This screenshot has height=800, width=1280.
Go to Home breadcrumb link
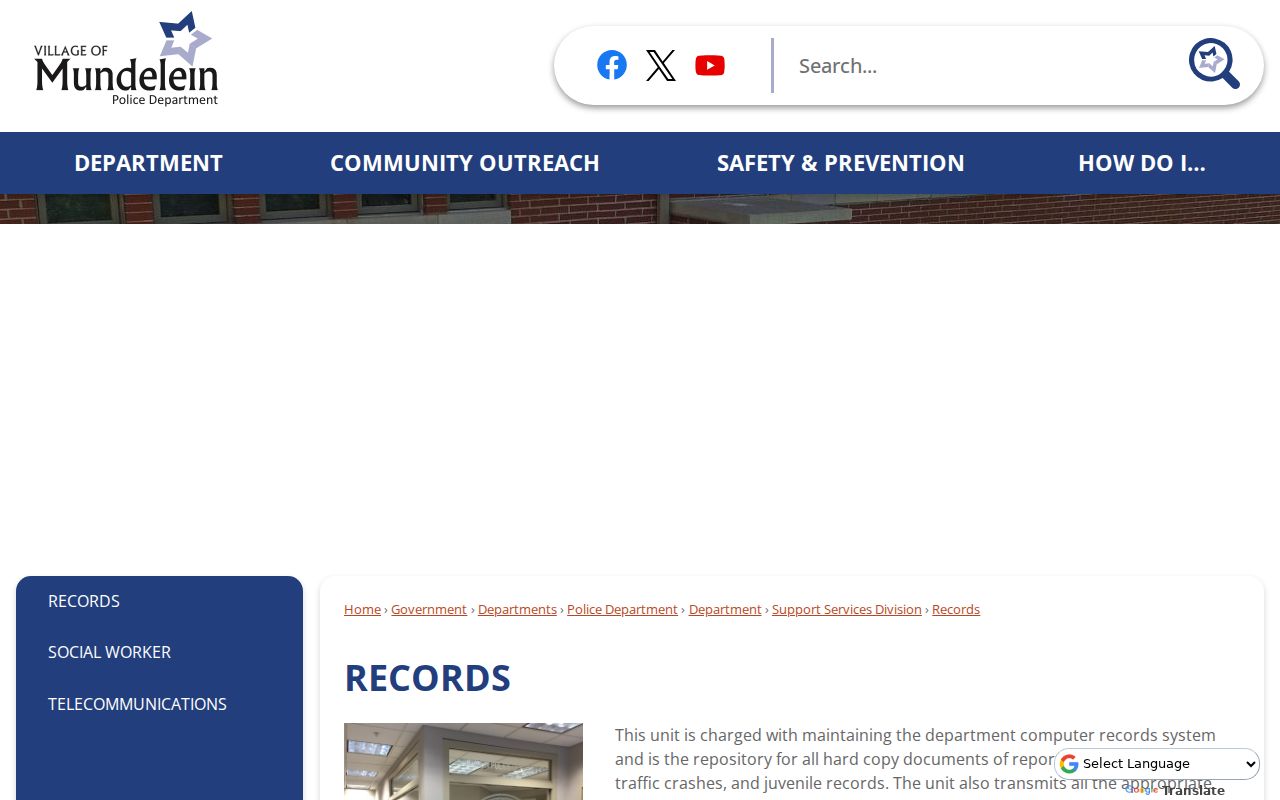(362, 609)
